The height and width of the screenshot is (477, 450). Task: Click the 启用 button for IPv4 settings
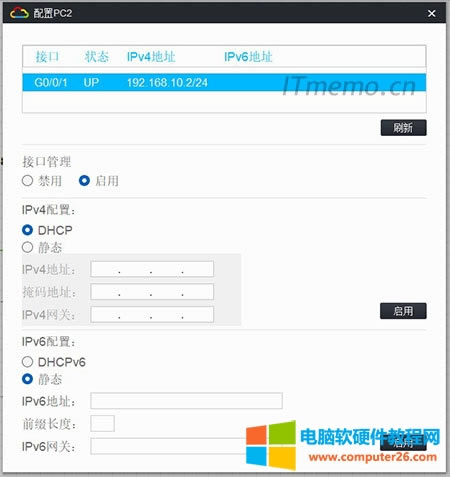point(403,311)
